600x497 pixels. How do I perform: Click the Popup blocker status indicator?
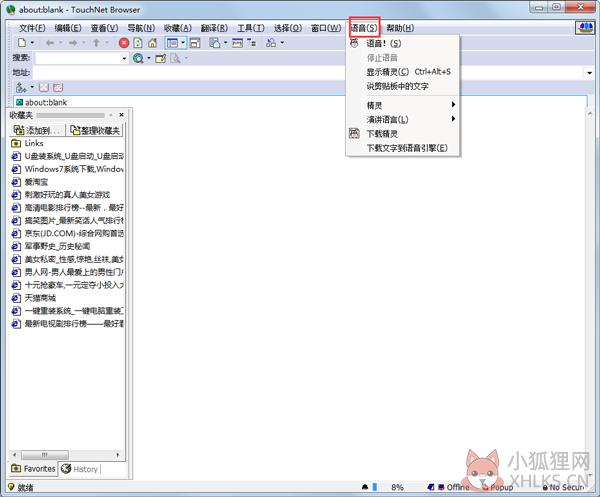(x=497, y=487)
